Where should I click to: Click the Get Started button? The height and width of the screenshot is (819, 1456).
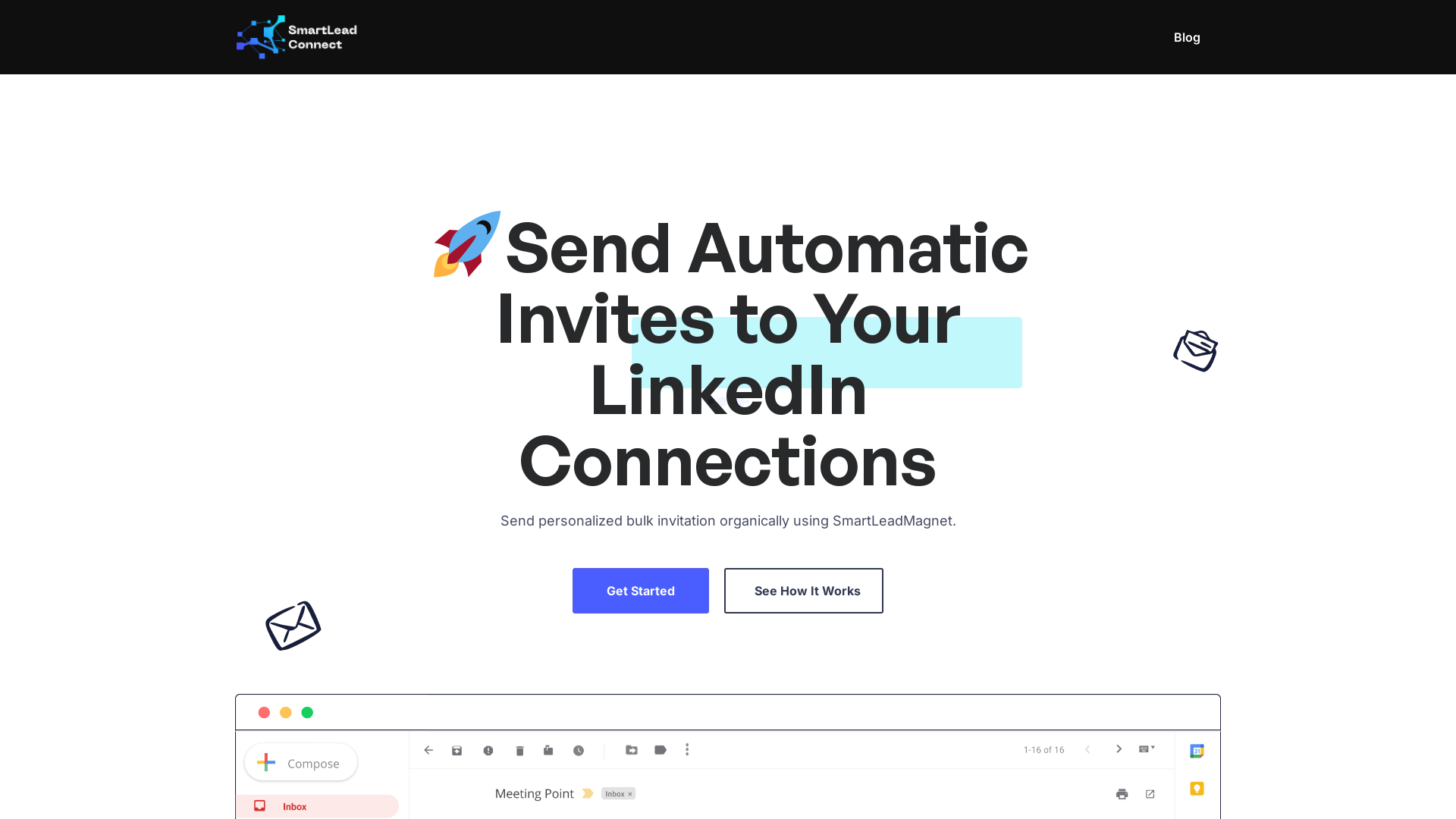(x=640, y=590)
